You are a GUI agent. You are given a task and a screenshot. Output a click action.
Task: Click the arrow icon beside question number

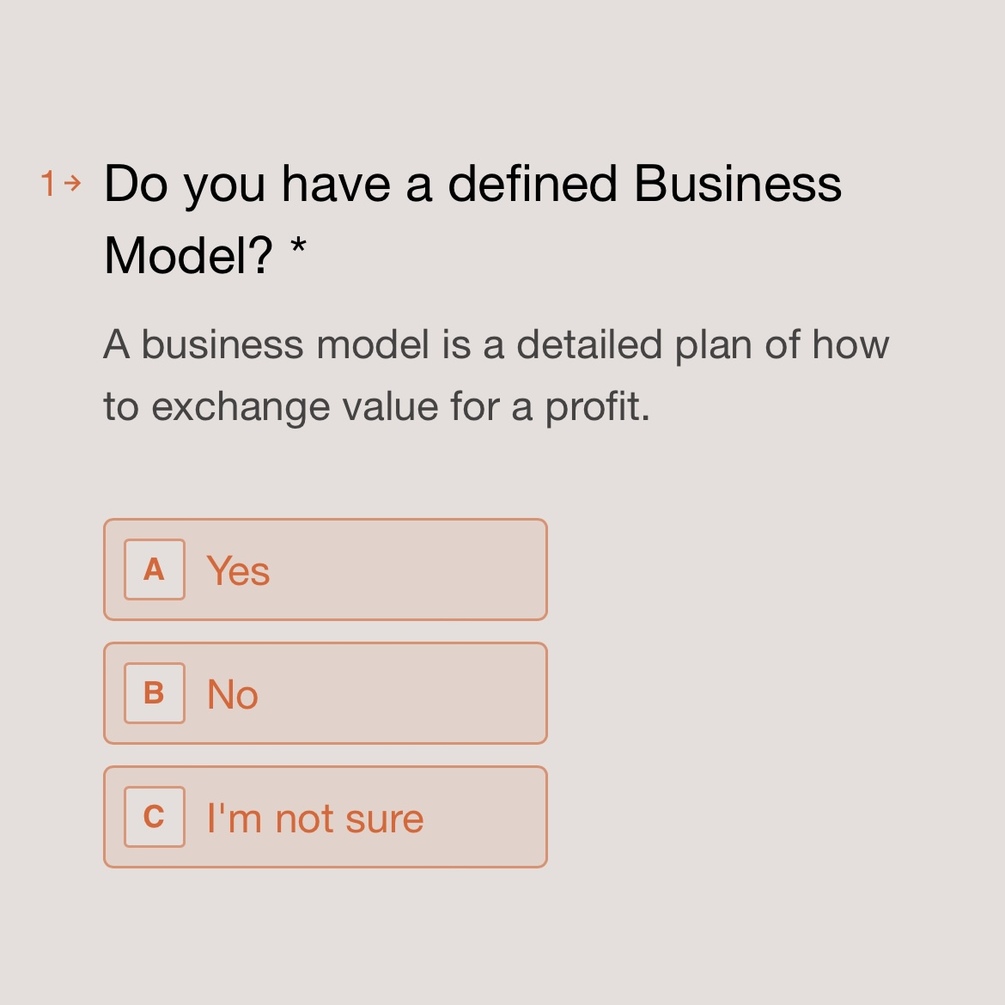coord(71,183)
